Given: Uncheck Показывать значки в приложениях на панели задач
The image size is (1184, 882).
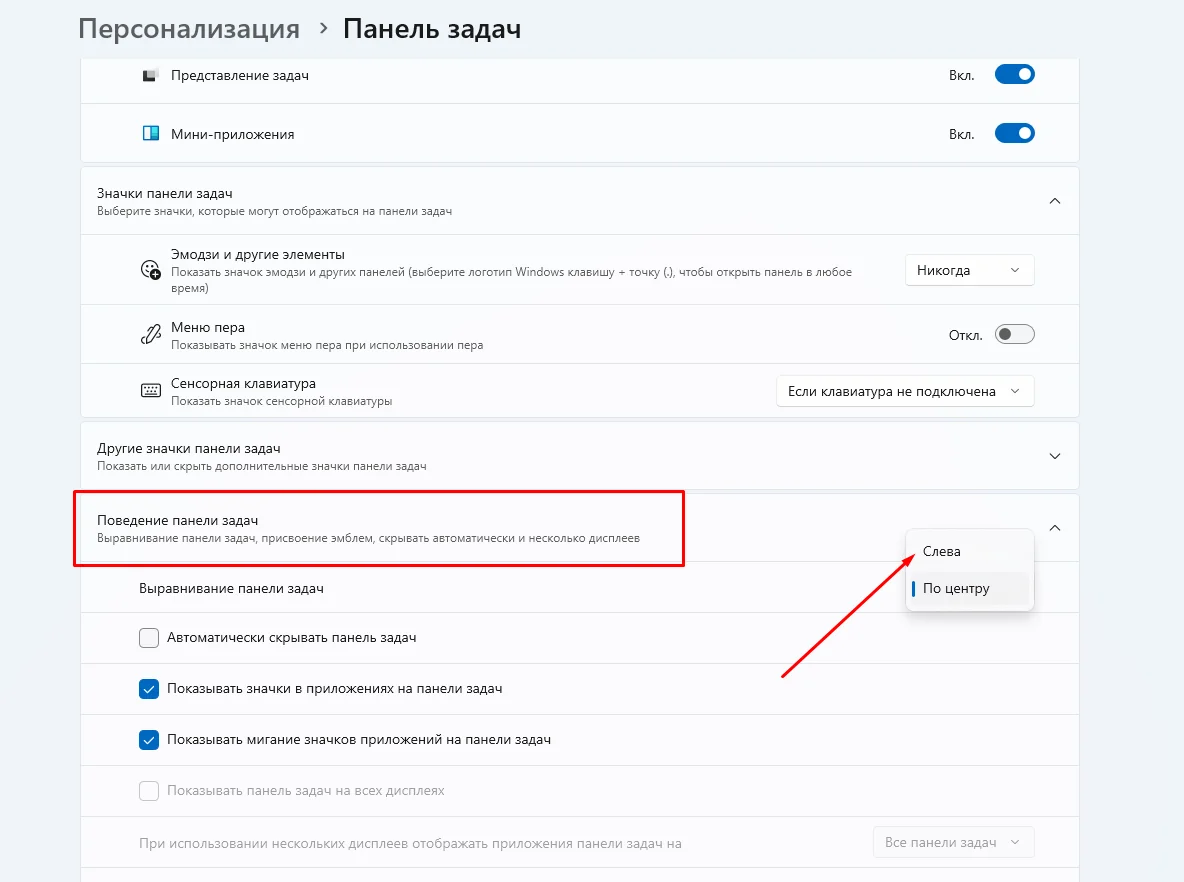Looking at the screenshot, I should click(149, 689).
